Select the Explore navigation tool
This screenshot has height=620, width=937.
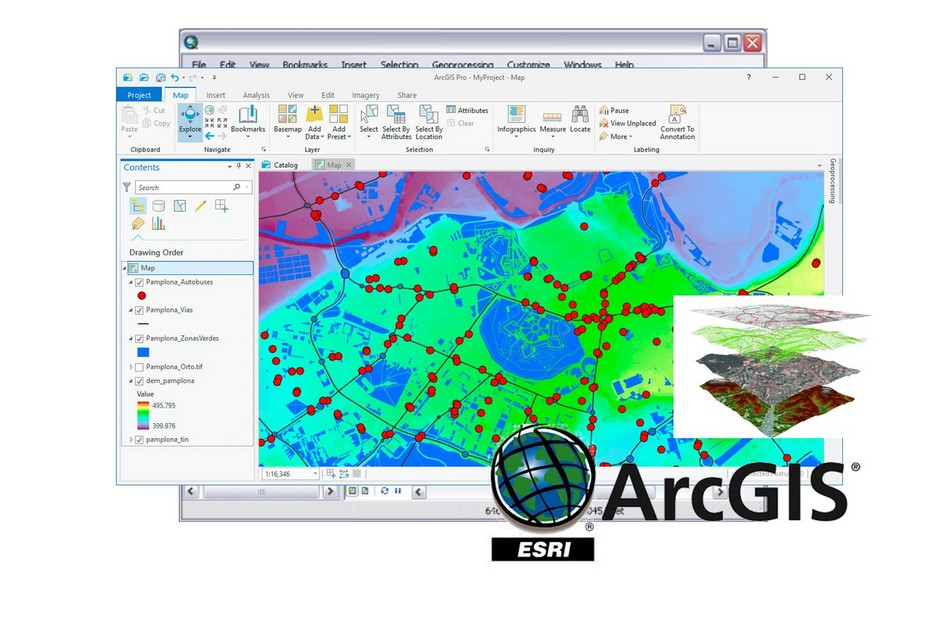[x=190, y=122]
